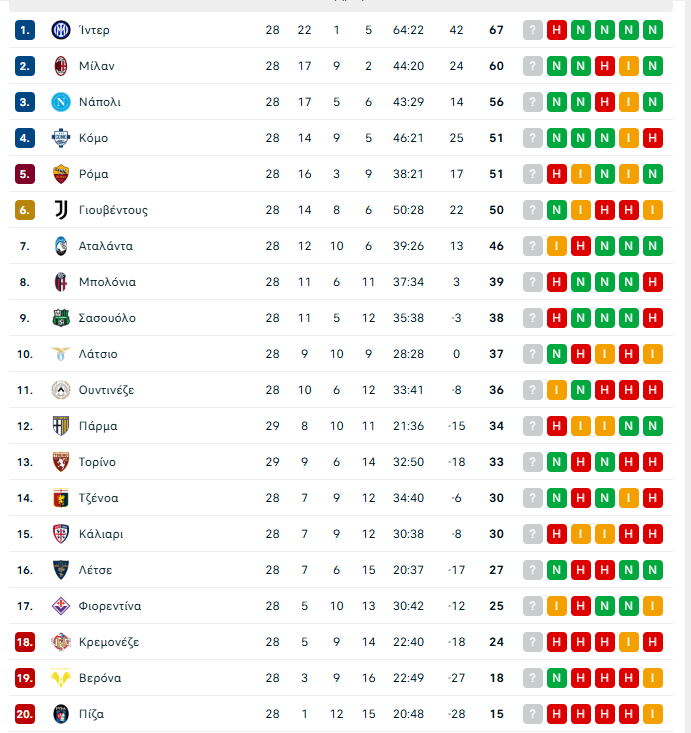Click the Verona club crest icon
Image resolution: width=691 pixels, height=733 pixels.
point(61,678)
